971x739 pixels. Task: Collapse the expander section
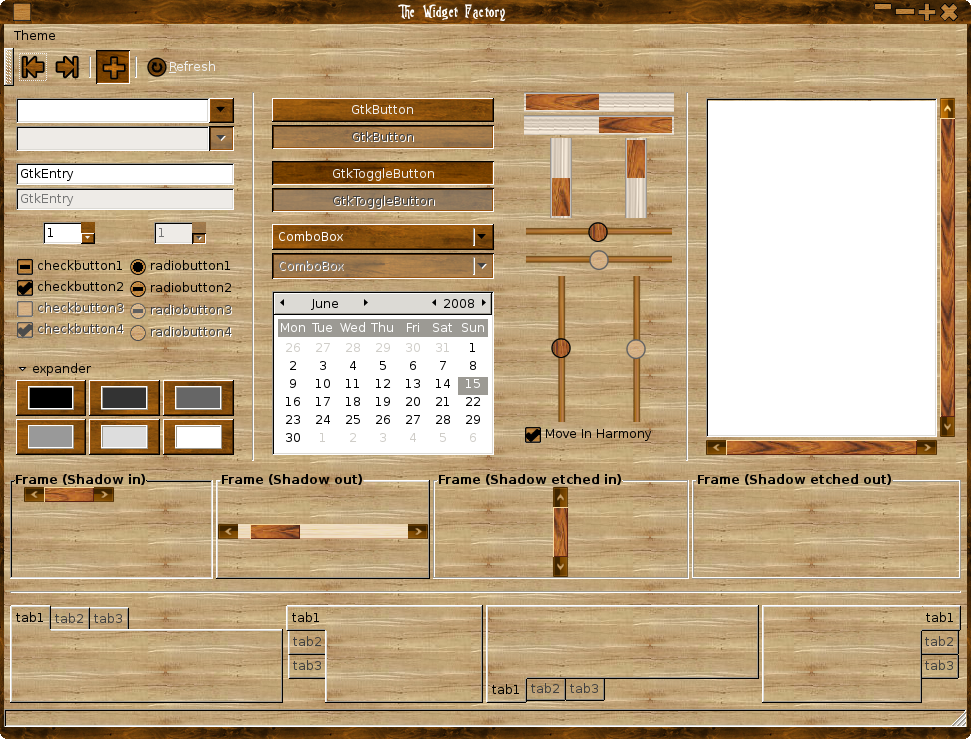pos(22,369)
